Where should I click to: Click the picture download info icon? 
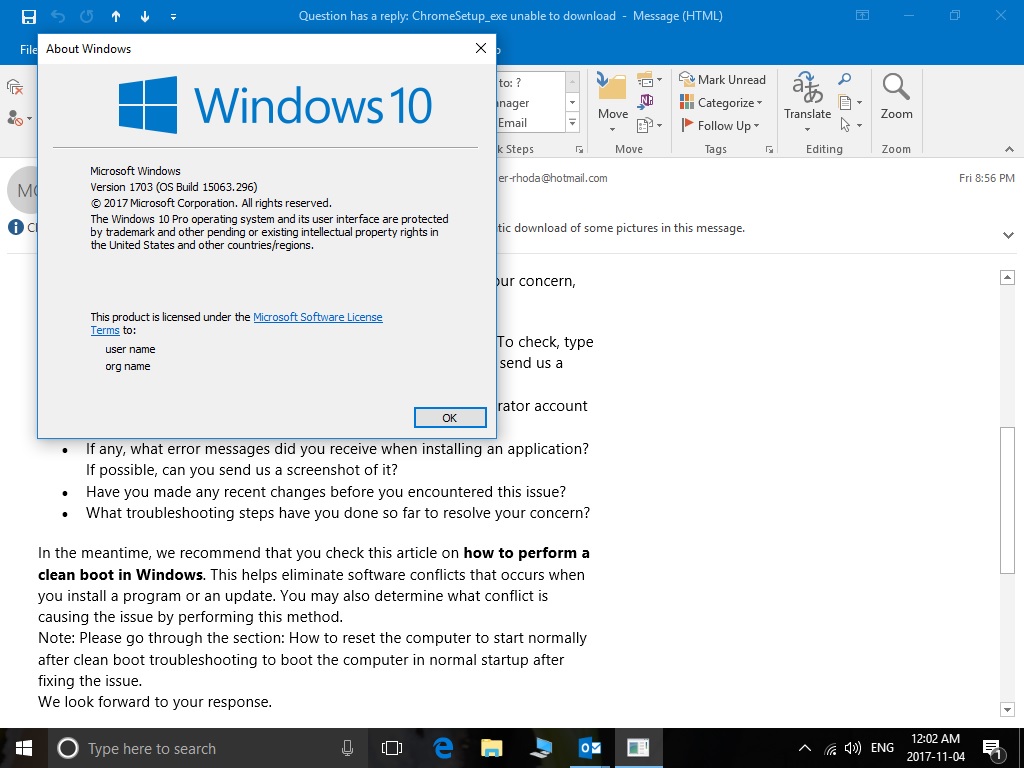16,227
